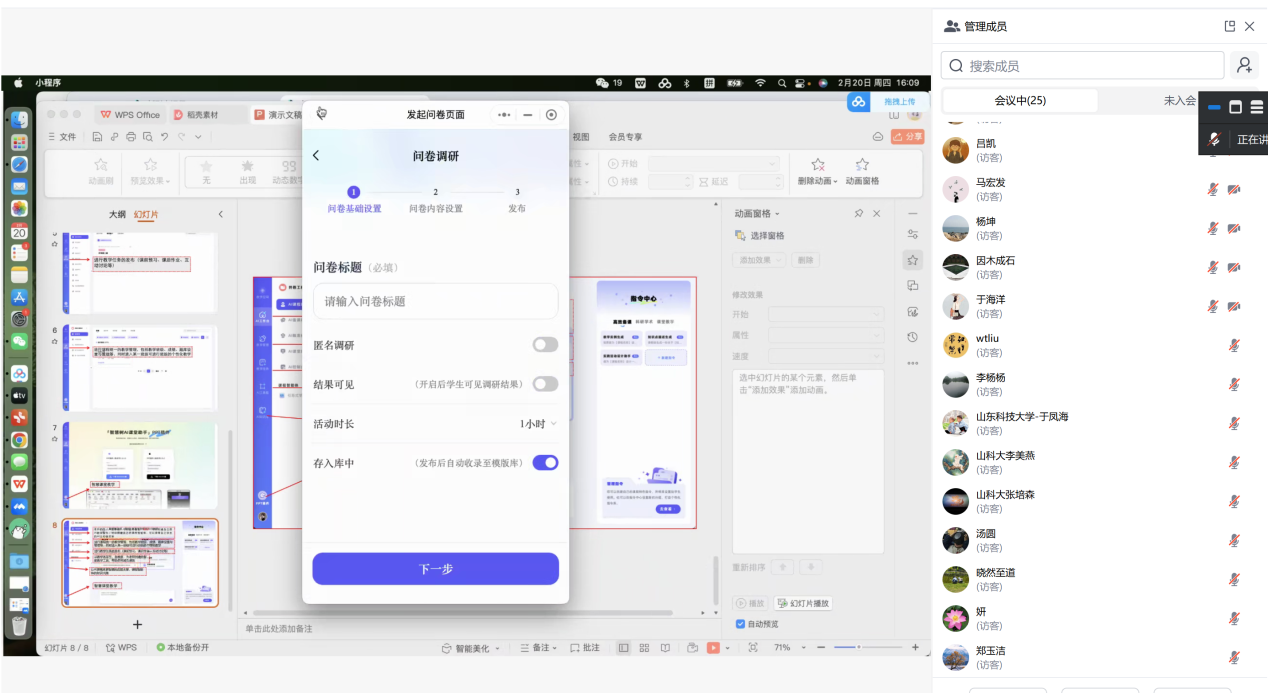Enable the 匿名调研 anonymous survey switch
1268x693 pixels.
click(x=545, y=345)
